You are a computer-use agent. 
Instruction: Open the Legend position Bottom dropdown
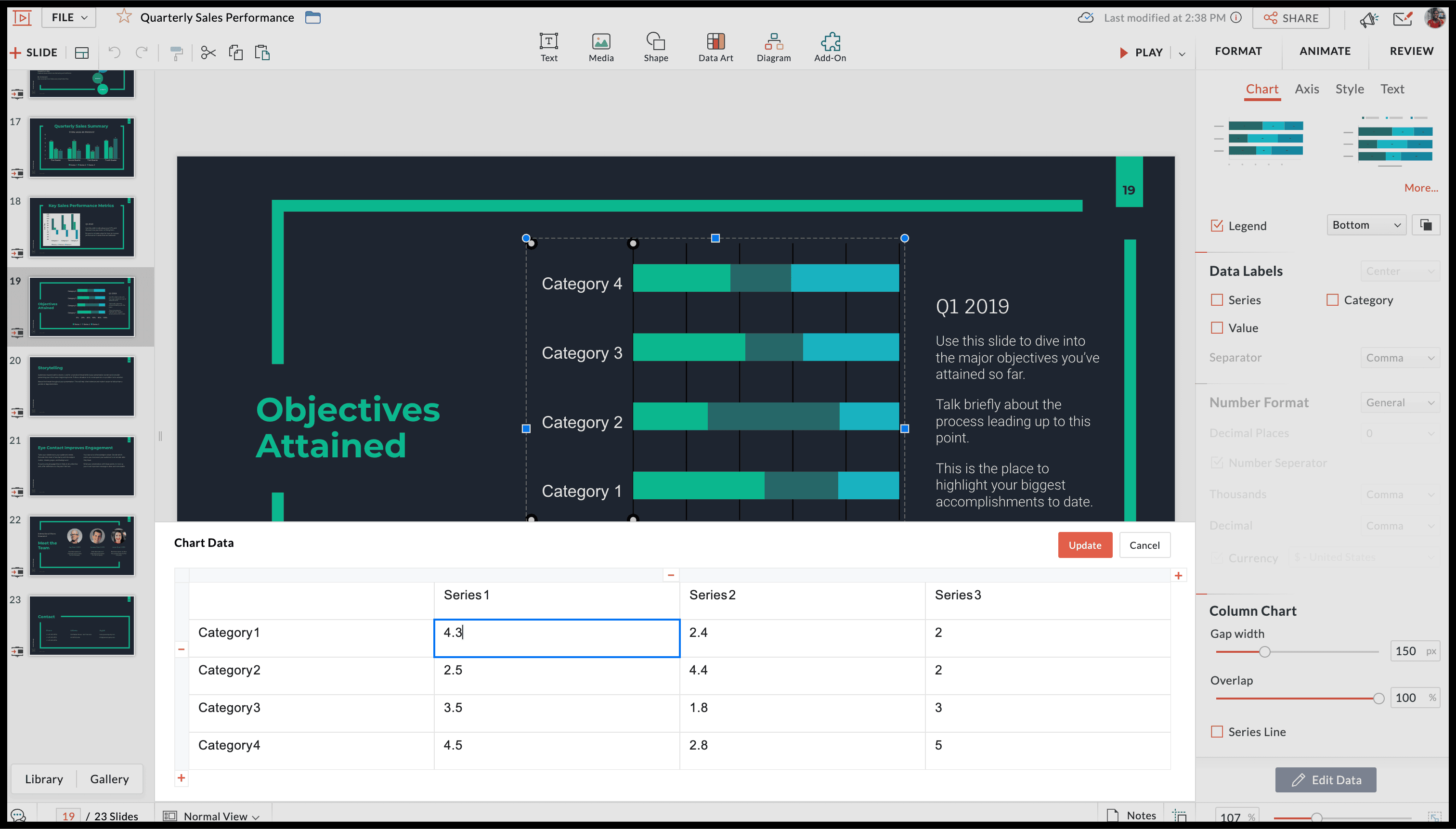(1366, 225)
